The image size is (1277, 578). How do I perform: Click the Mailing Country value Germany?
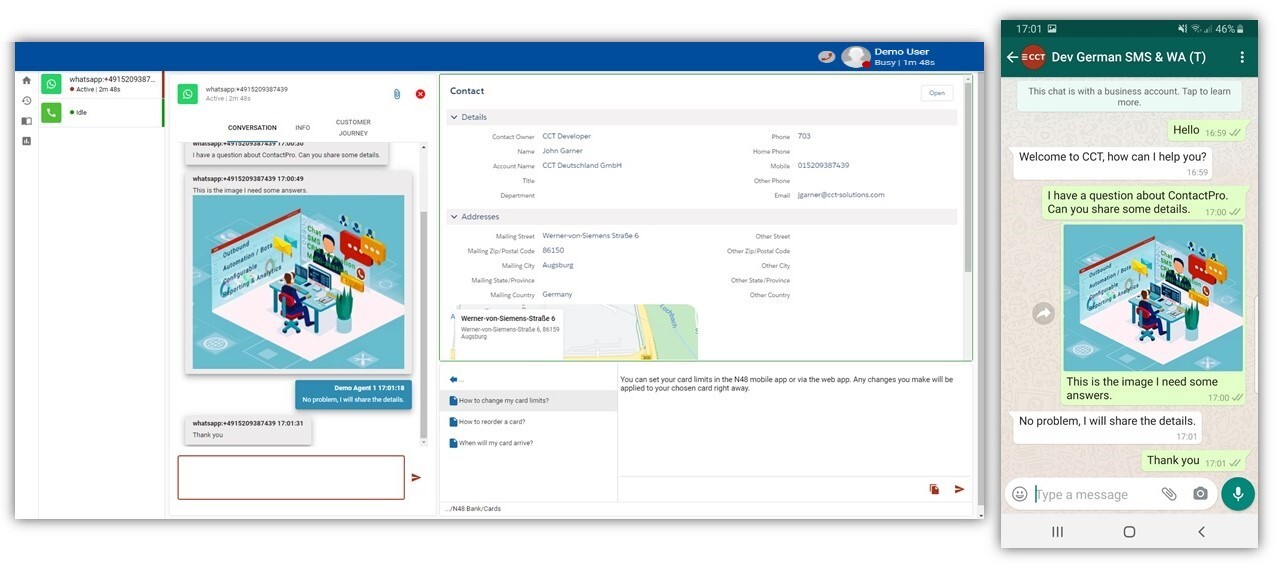pyautogui.click(x=557, y=294)
